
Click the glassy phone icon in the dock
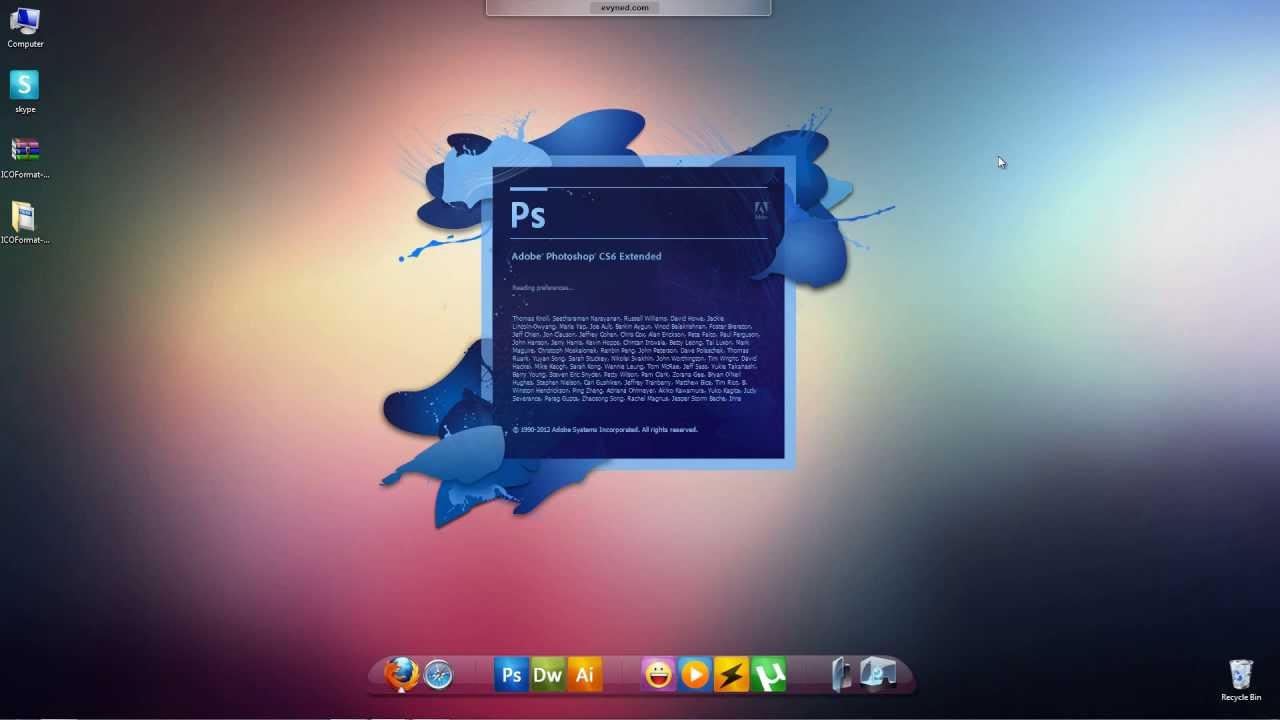coord(840,675)
